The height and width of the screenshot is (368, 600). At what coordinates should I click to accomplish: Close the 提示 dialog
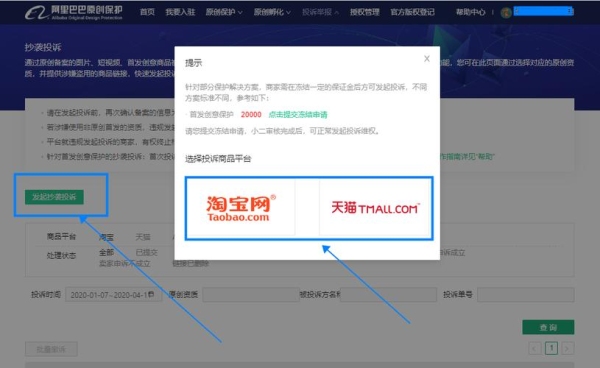(427, 59)
